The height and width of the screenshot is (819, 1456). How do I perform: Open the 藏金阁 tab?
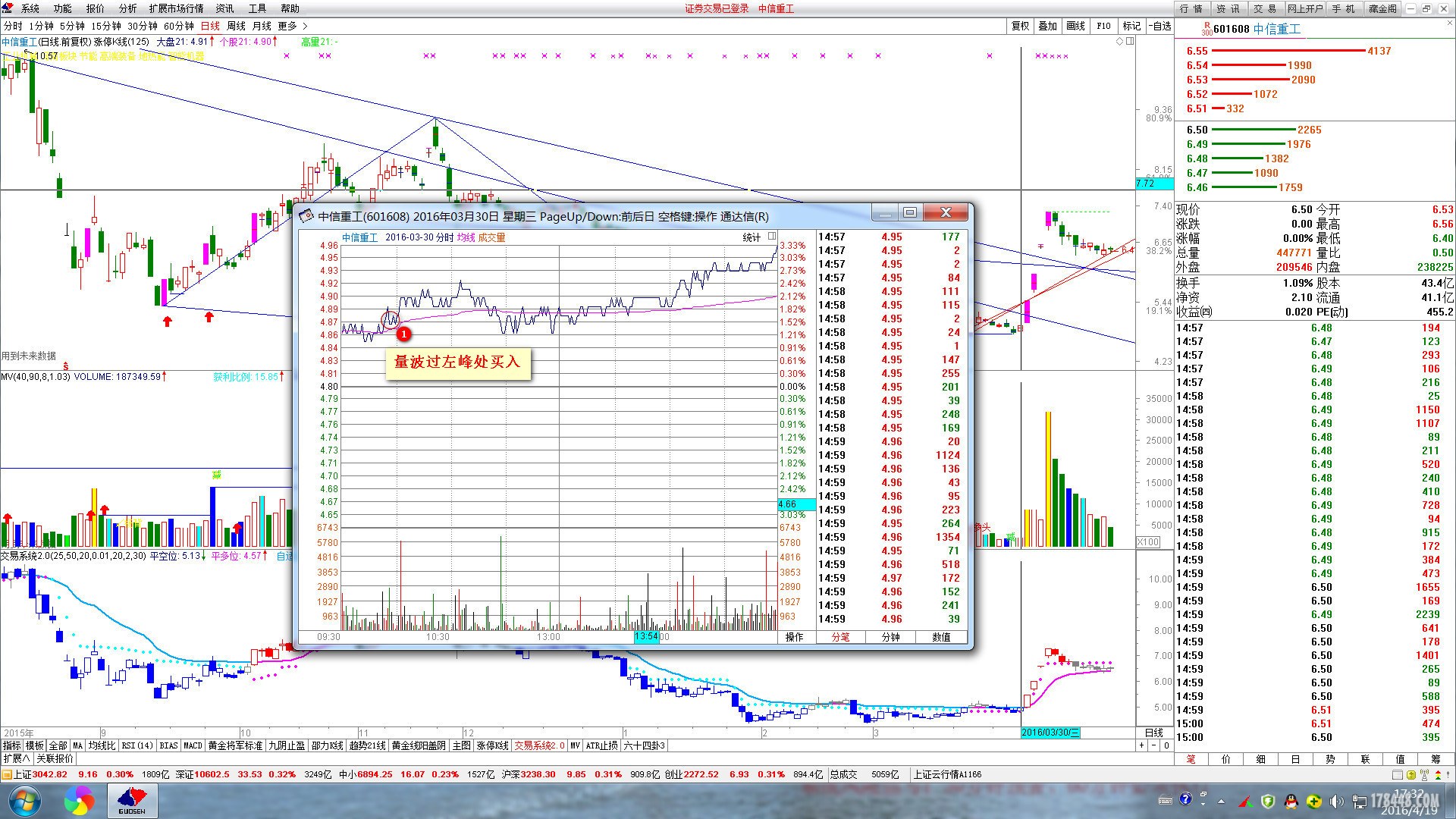1382,8
